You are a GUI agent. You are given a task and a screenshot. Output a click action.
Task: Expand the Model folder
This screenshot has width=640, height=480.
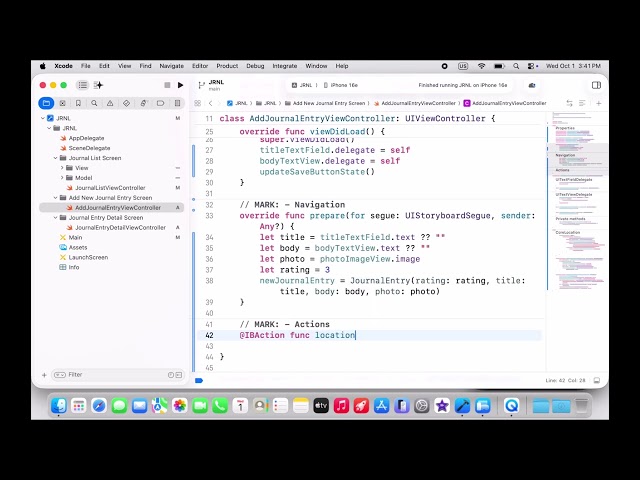point(62,178)
